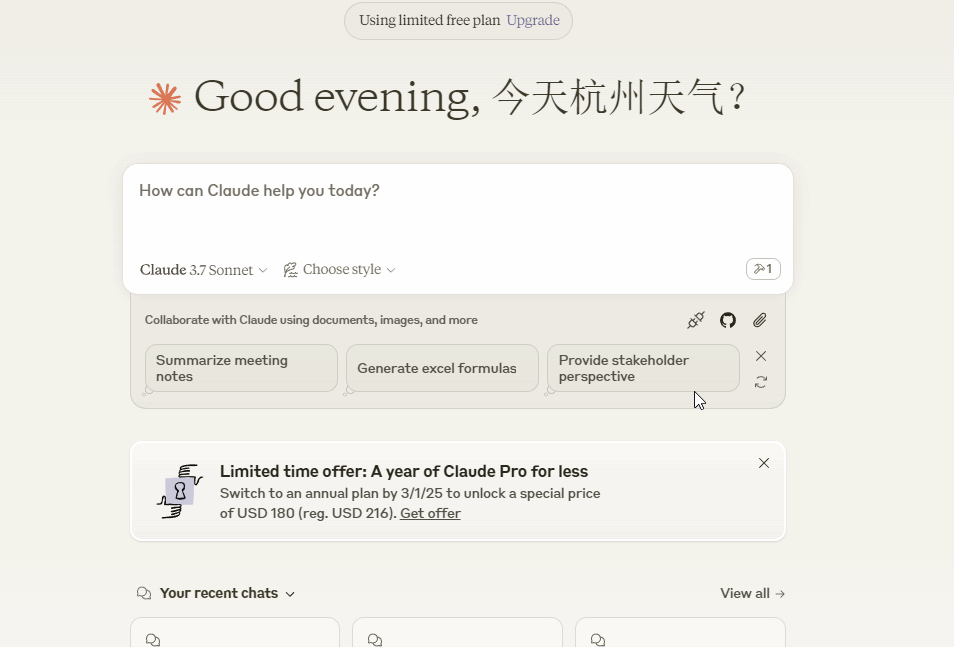Screen dimensions: 954x647
Task: Click the chat bubbles icon beside recent chats
Action: tap(144, 593)
